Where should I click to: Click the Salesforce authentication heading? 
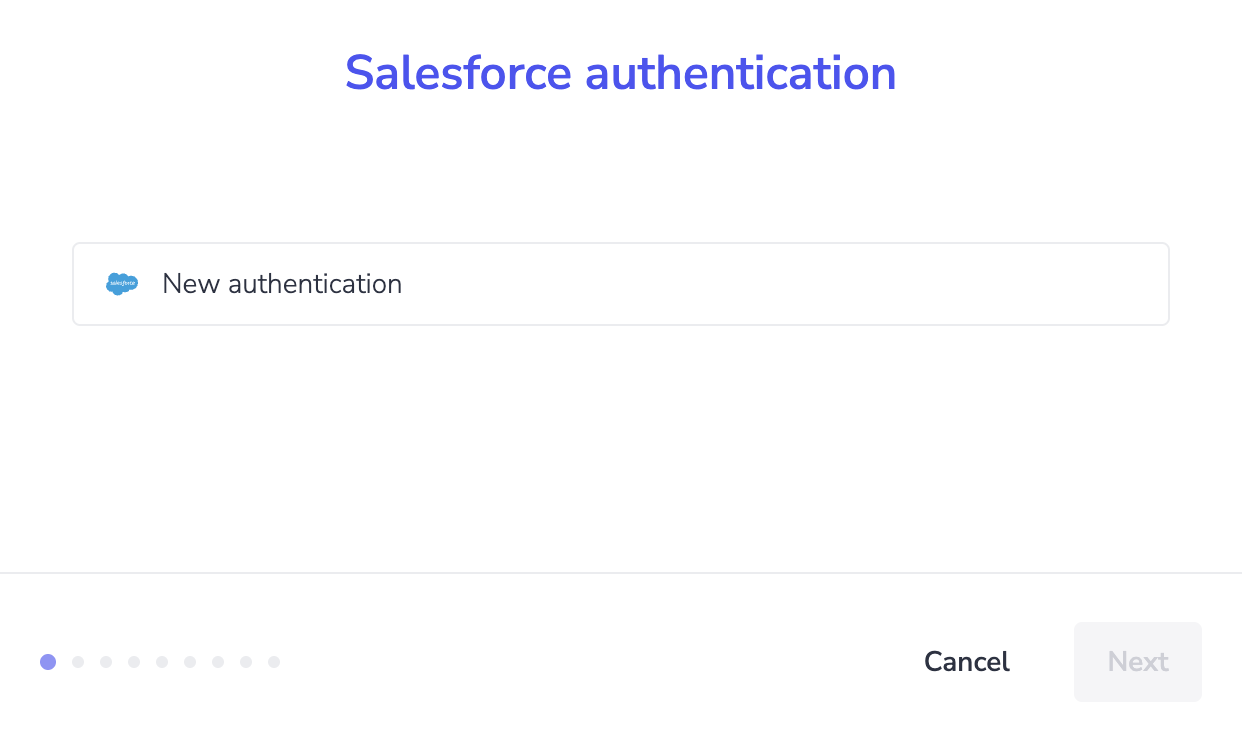[x=620, y=73]
